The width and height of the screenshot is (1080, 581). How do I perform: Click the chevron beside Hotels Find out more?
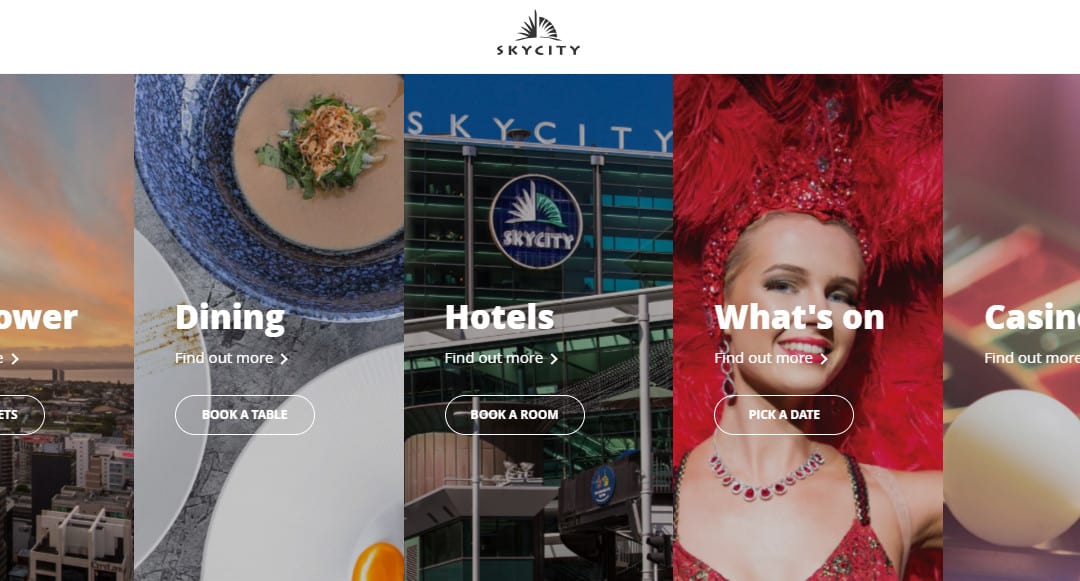point(554,359)
